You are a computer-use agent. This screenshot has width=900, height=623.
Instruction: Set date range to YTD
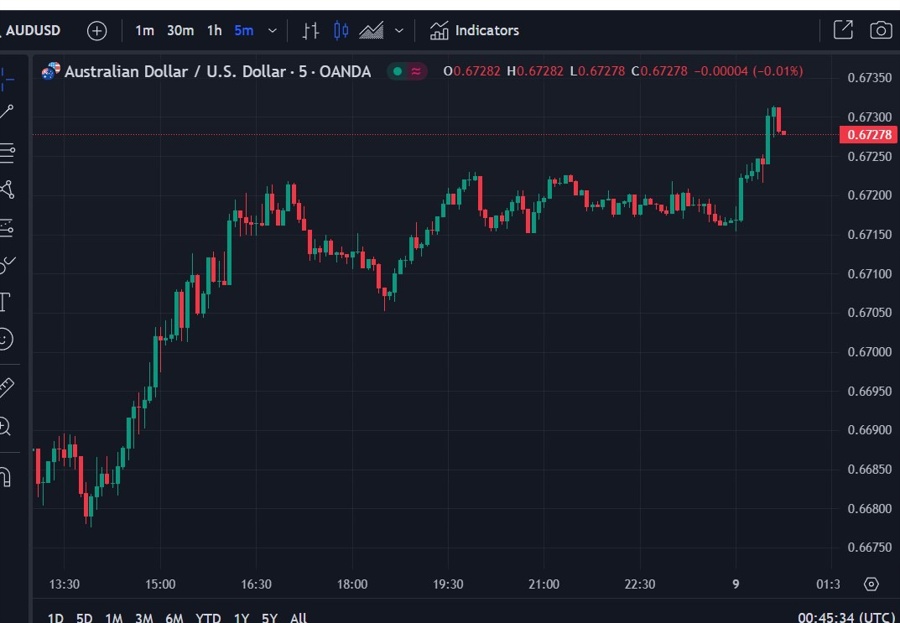click(208, 618)
